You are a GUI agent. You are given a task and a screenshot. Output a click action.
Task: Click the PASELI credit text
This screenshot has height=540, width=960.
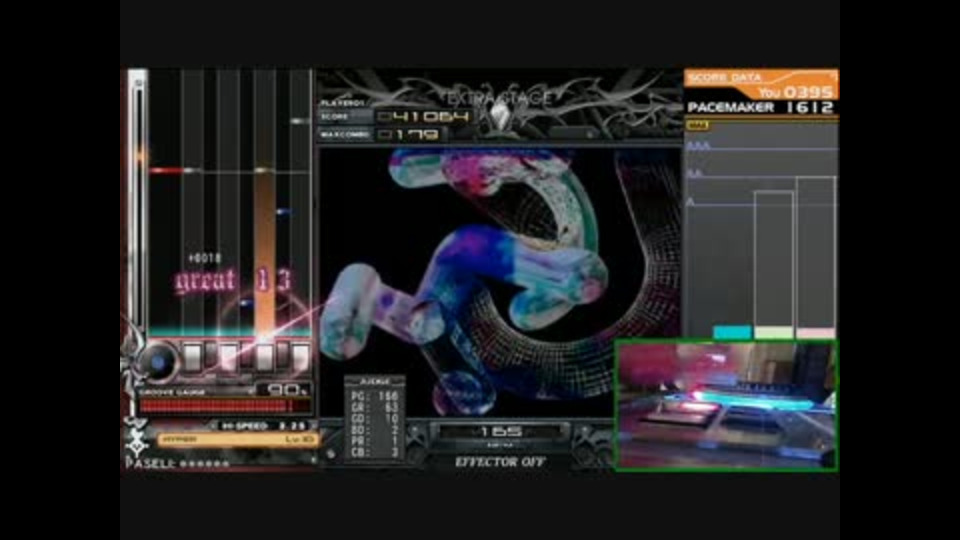point(178,463)
